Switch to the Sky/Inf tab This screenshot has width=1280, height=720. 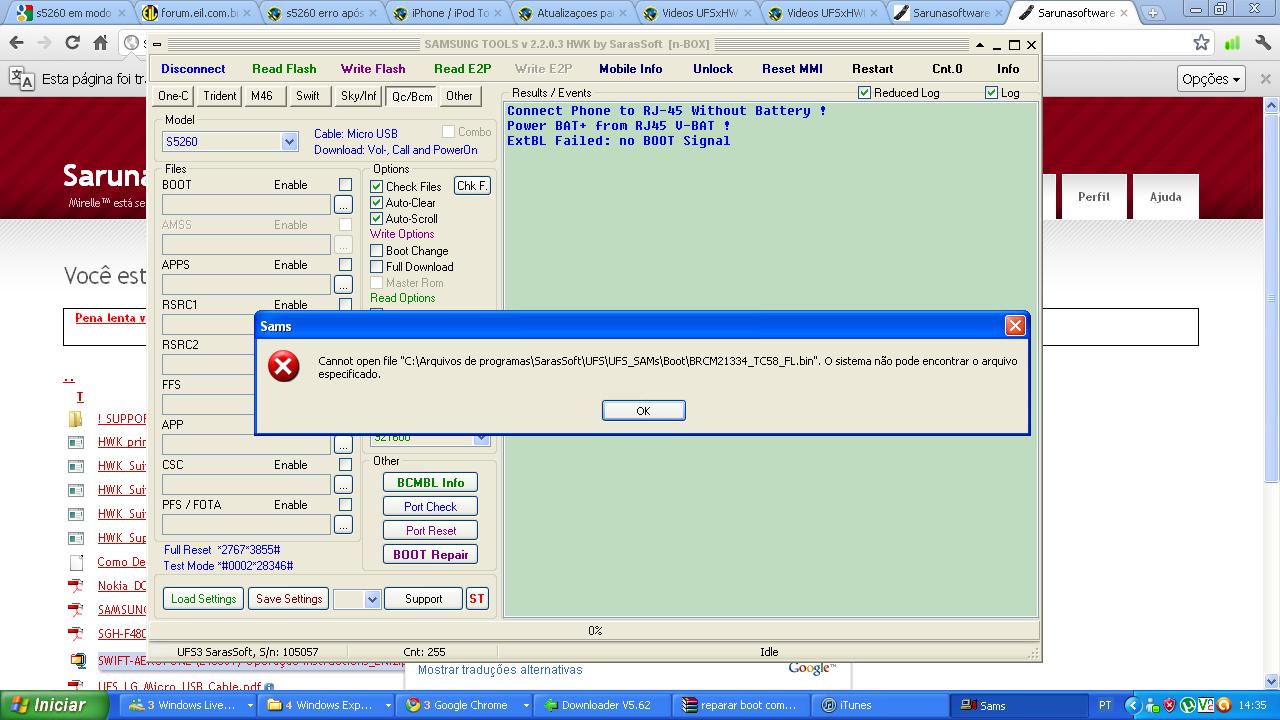[x=359, y=96]
